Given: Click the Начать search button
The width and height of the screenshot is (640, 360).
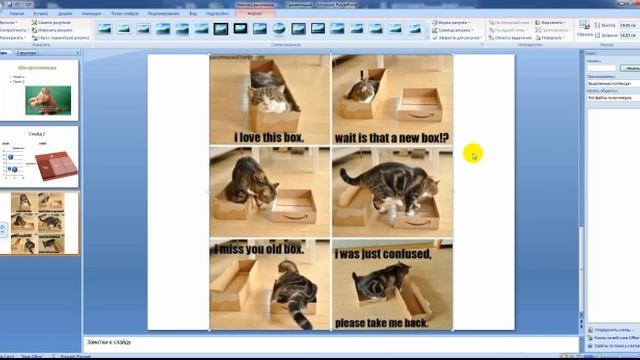Looking at the screenshot, I should pos(630,68).
